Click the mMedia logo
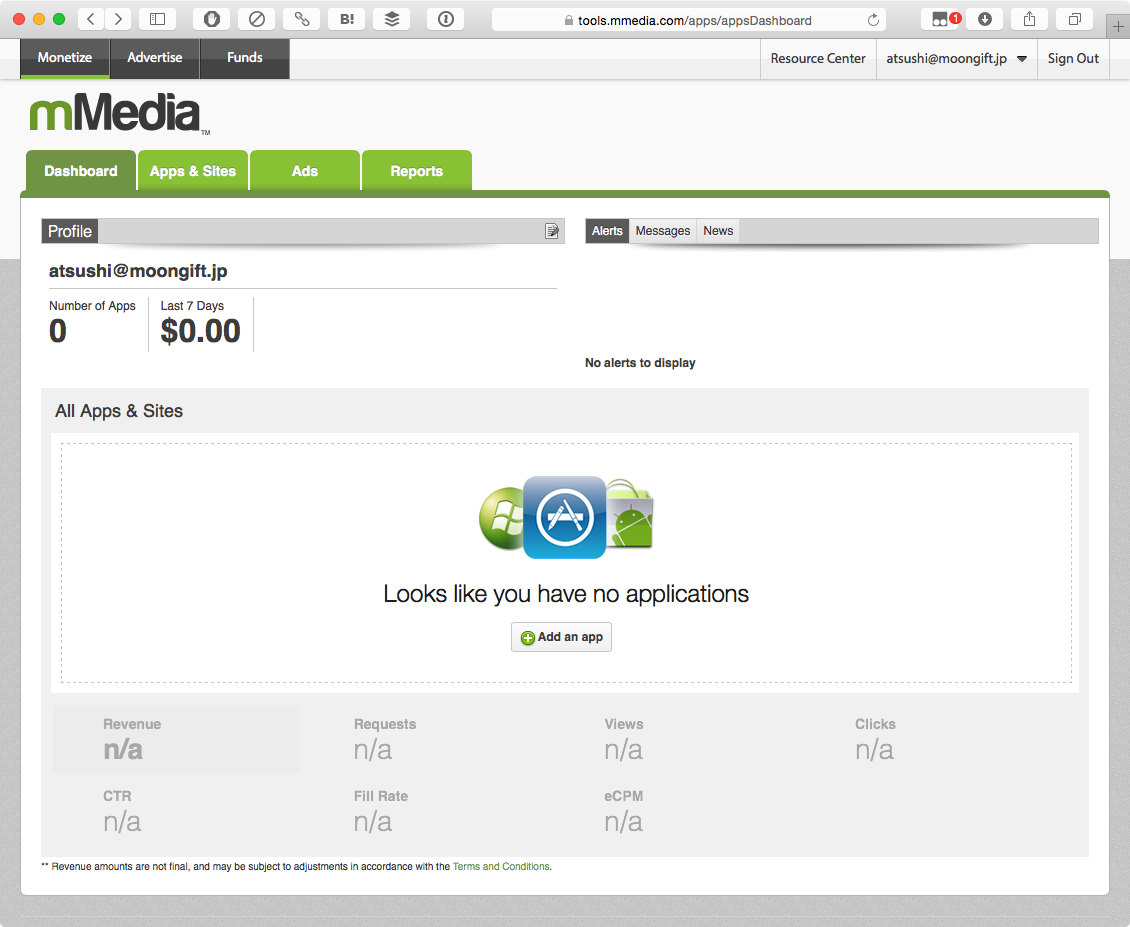Image resolution: width=1130 pixels, height=927 pixels. point(119,113)
